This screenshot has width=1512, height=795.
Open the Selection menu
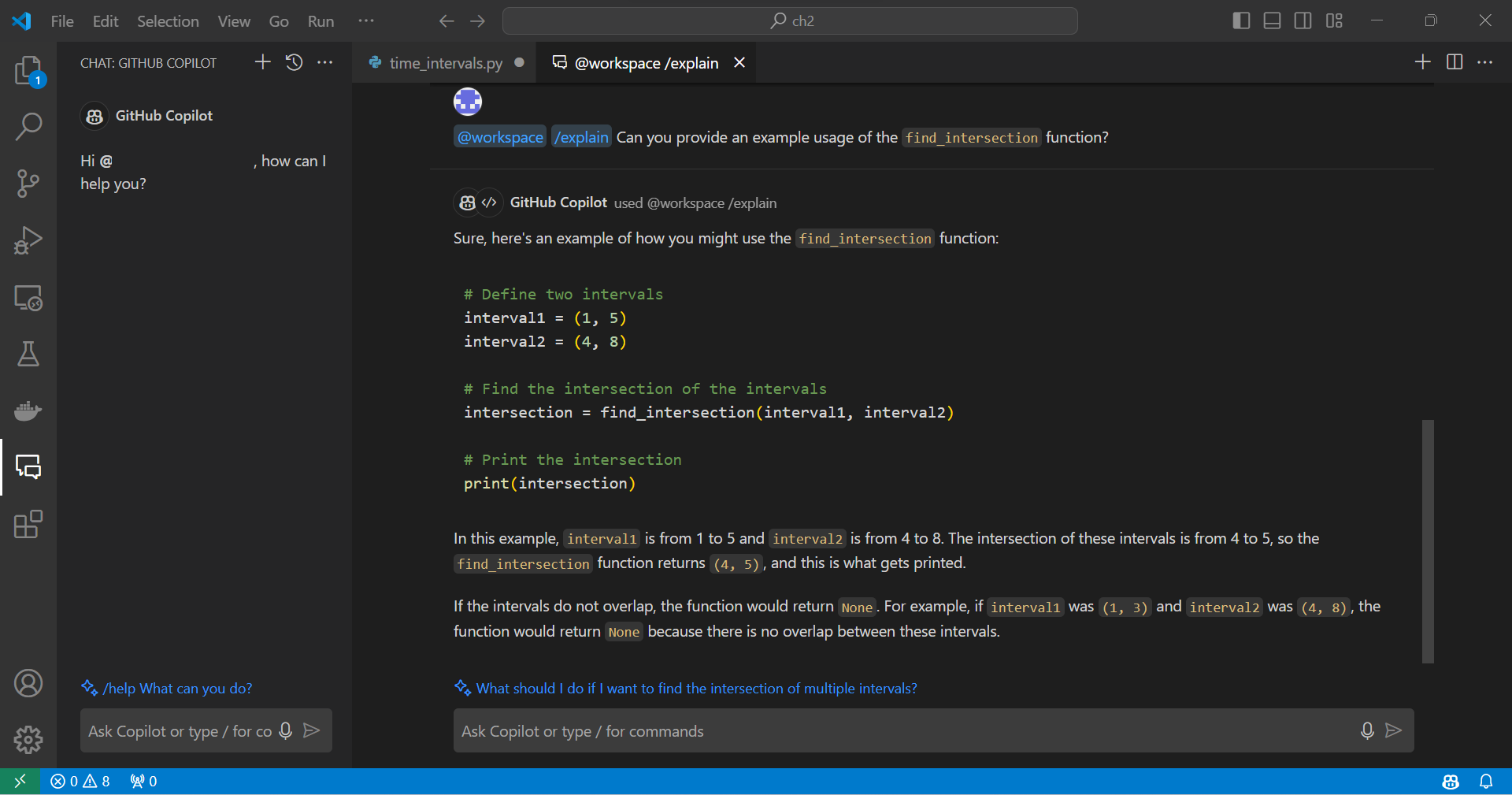[x=168, y=21]
